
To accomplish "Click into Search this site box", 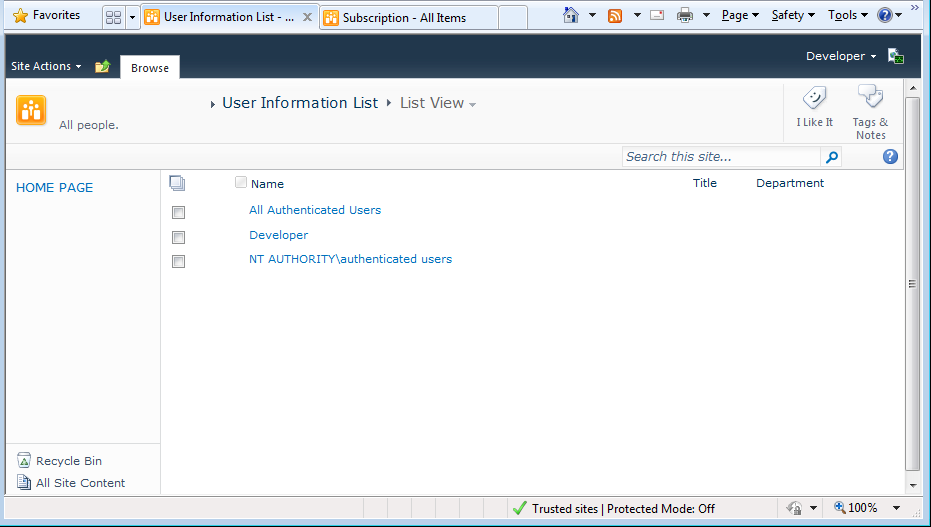I will (721, 157).
